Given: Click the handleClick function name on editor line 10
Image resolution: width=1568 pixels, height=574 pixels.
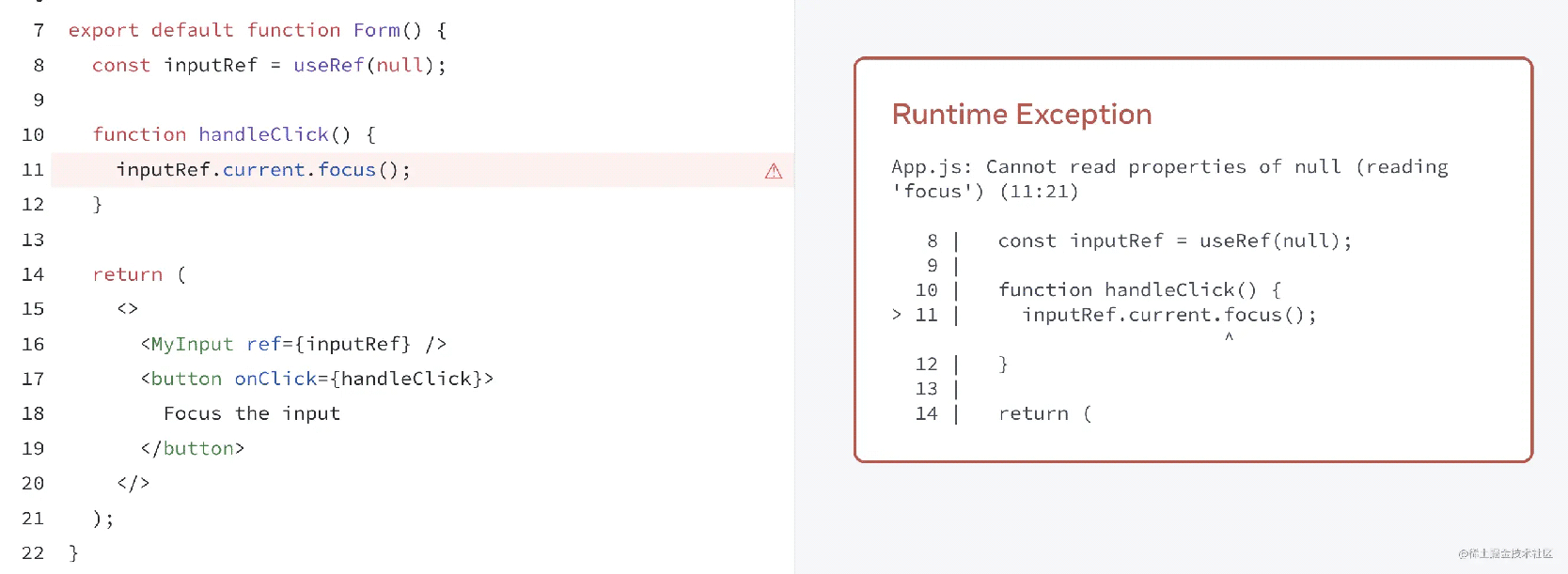Looking at the screenshot, I should (263, 134).
